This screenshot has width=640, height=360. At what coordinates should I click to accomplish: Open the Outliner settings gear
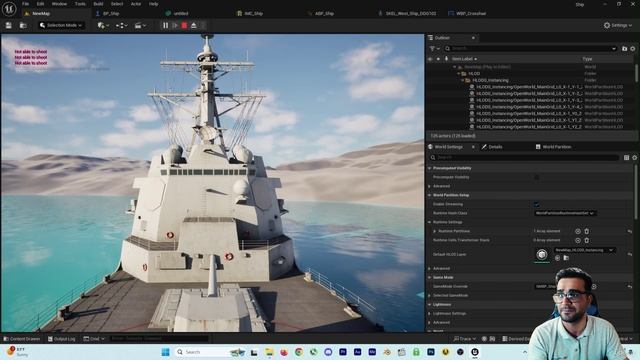point(633,49)
